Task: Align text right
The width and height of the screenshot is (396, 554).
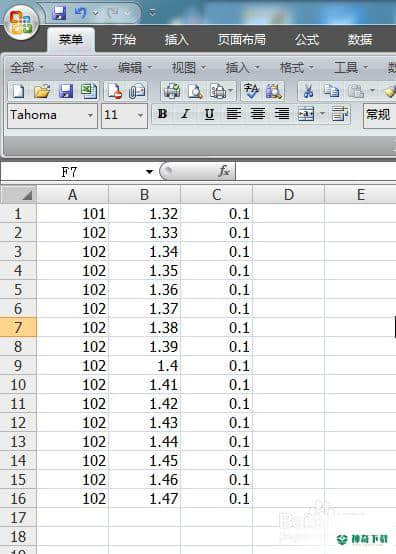Action: (x=282, y=114)
